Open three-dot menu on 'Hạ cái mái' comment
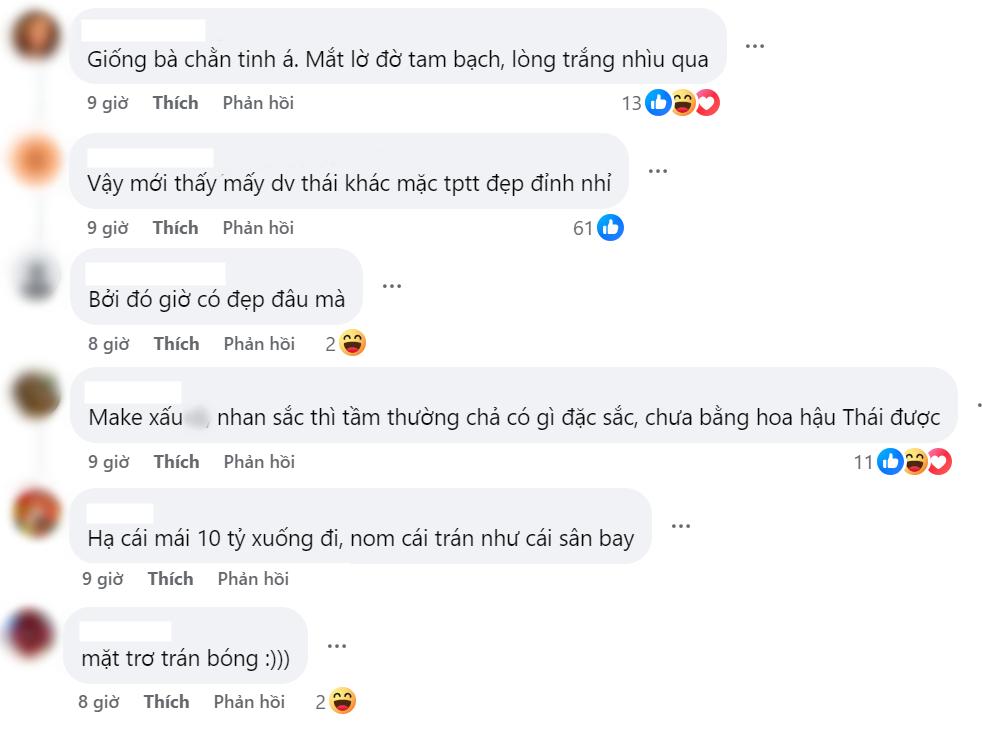 [681, 526]
